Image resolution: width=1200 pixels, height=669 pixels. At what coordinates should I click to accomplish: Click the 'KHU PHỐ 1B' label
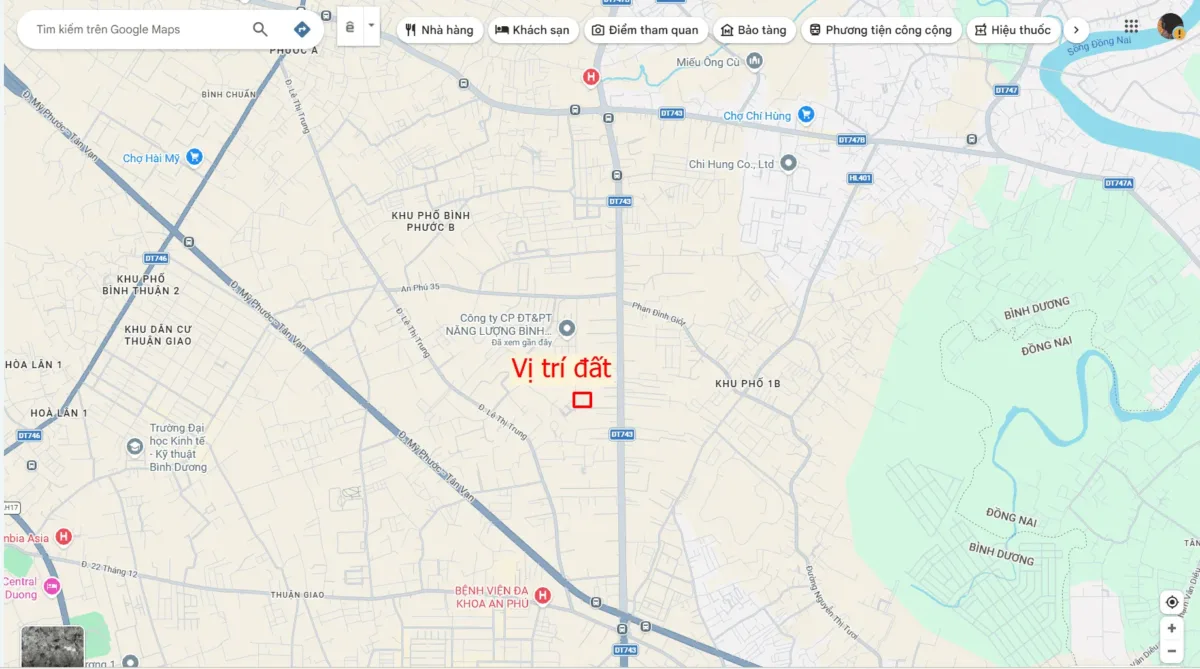747,384
